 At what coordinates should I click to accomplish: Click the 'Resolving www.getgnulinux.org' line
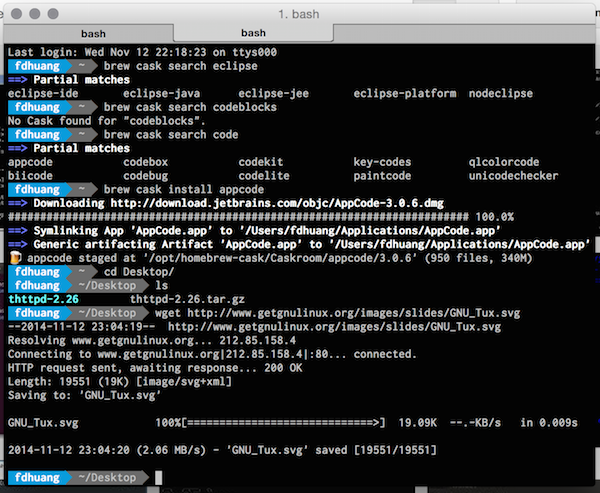point(152,340)
